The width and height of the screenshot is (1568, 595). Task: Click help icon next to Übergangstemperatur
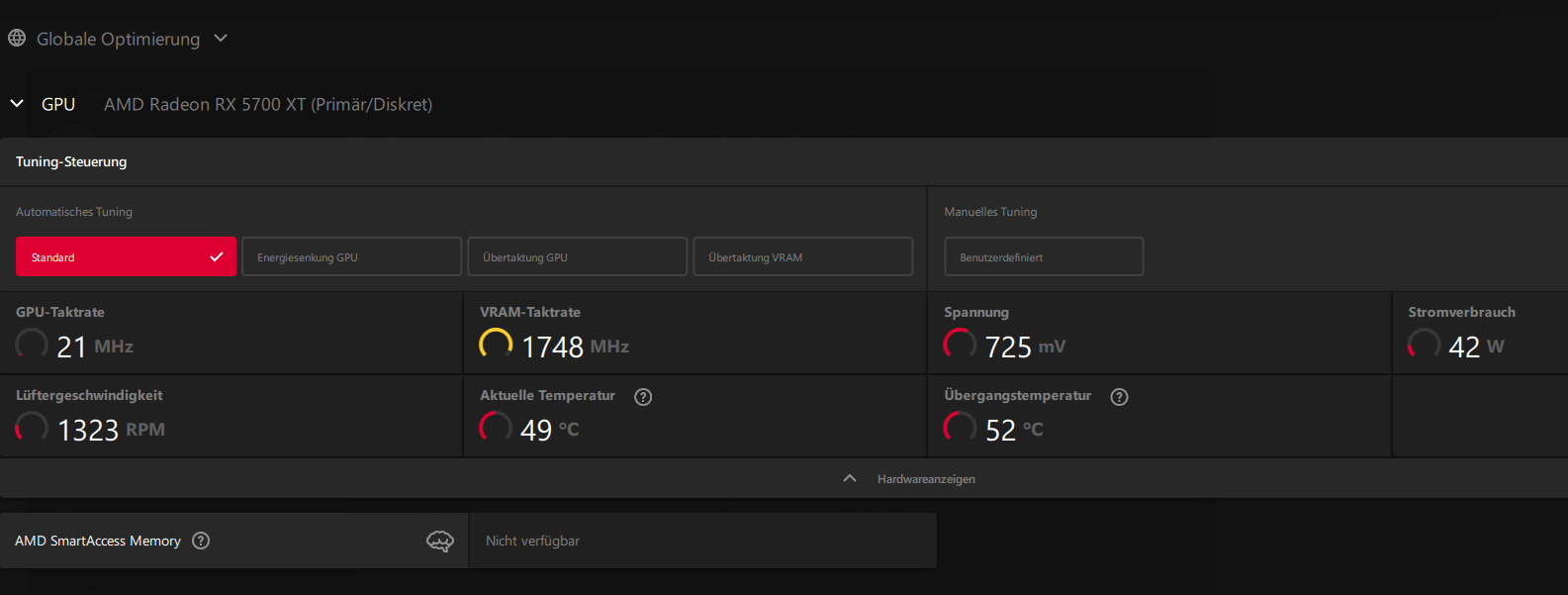point(1119,397)
